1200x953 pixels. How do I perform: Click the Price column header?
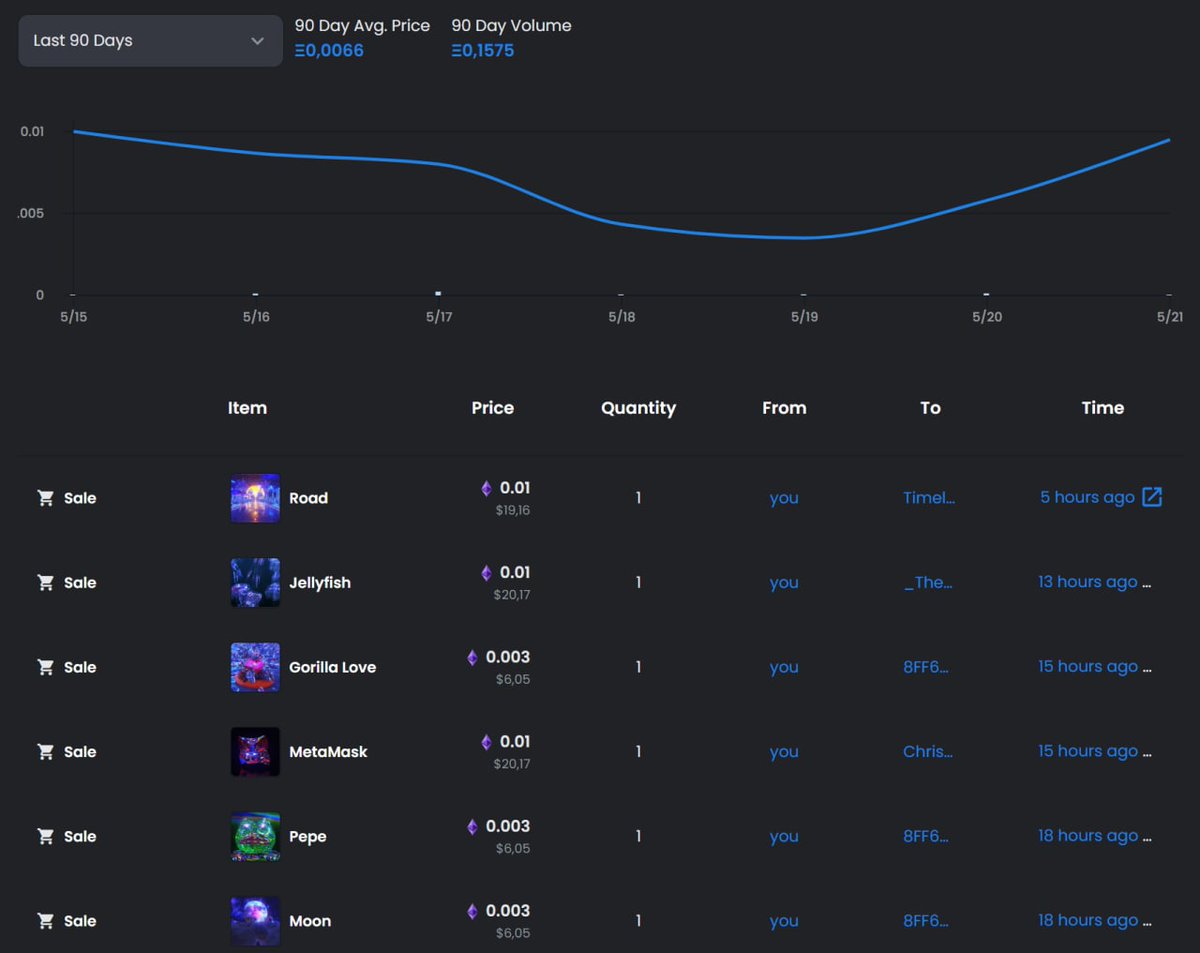click(493, 408)
